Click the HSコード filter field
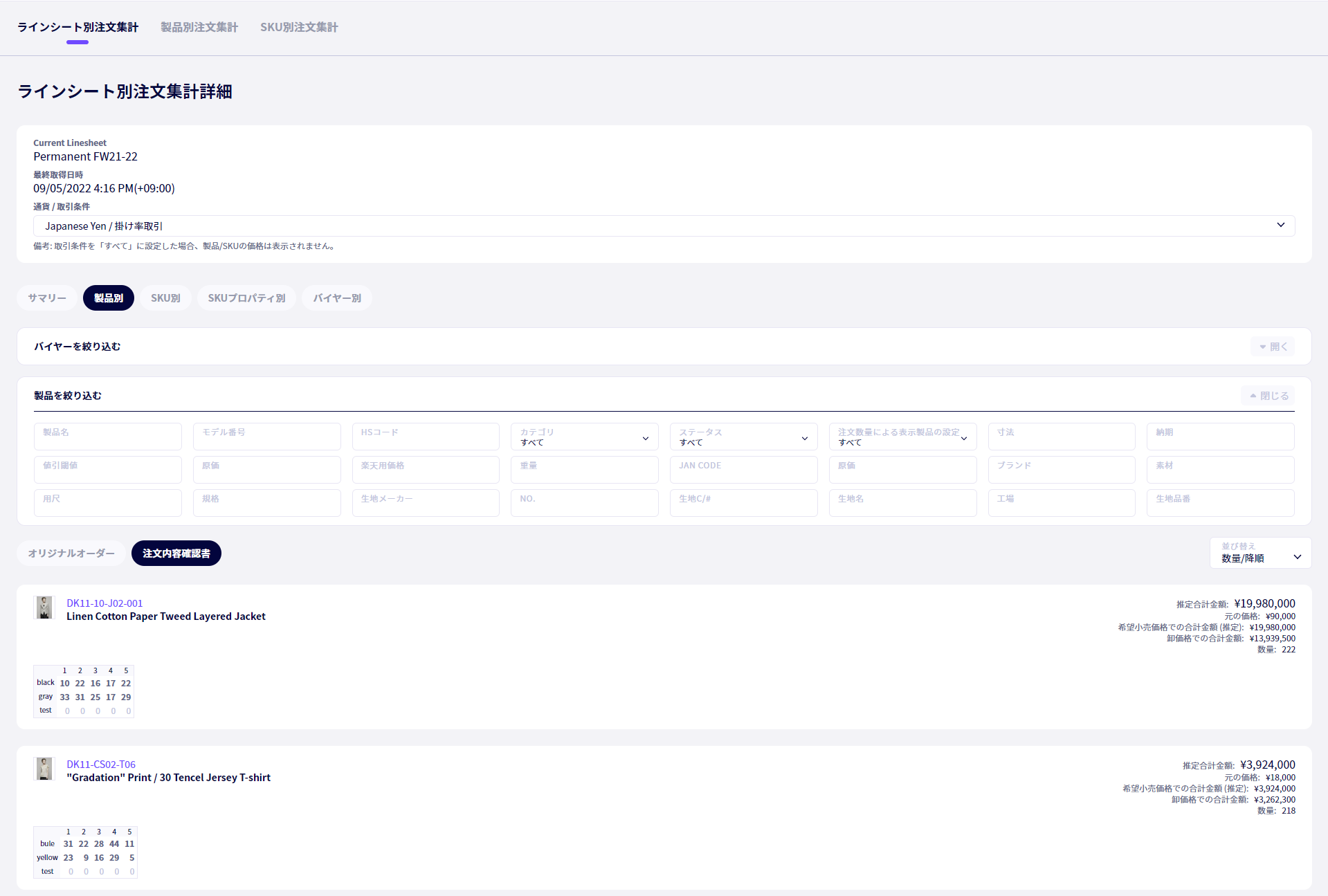The width and height of the screenshot is (1328, 896). 426,437
